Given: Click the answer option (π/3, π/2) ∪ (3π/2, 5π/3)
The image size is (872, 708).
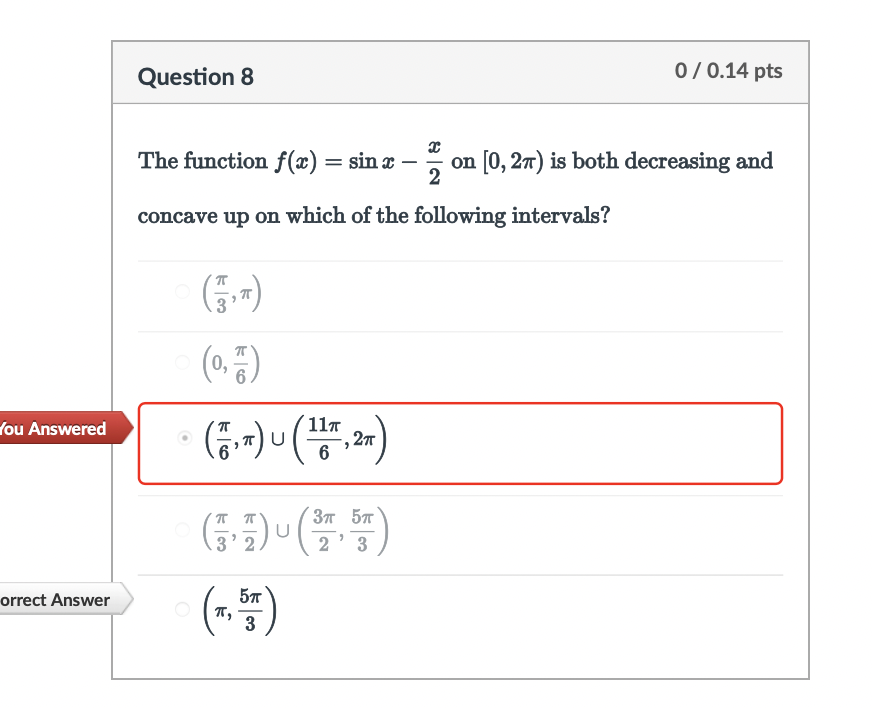Looking at the screenshot, I should 295,529.
